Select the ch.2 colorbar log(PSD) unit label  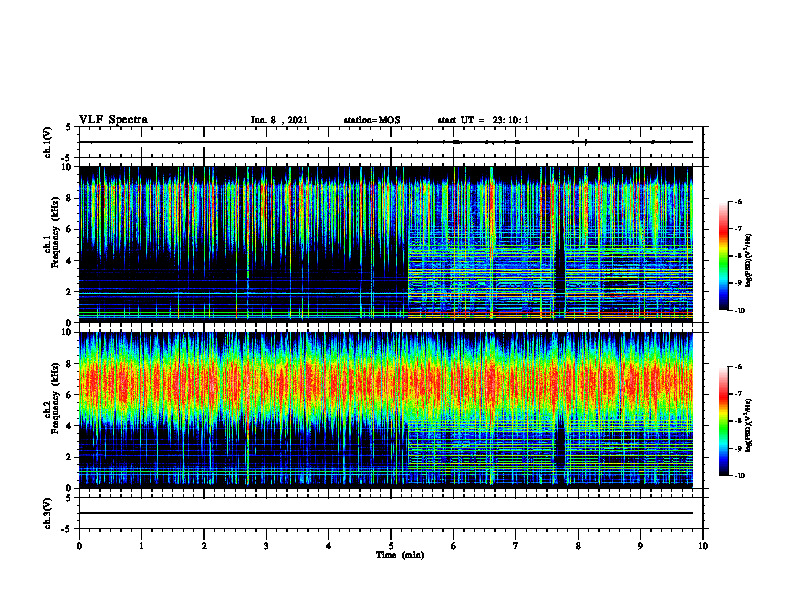[749, 425]
